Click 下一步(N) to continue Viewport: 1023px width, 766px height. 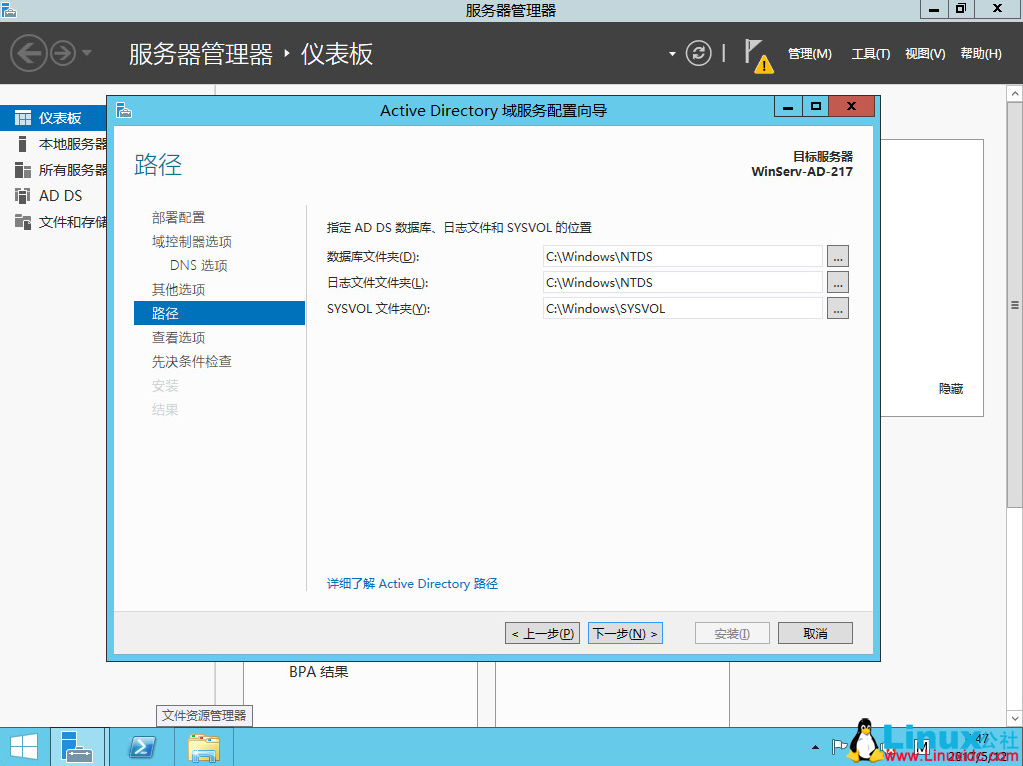click(x=624, y=632)
